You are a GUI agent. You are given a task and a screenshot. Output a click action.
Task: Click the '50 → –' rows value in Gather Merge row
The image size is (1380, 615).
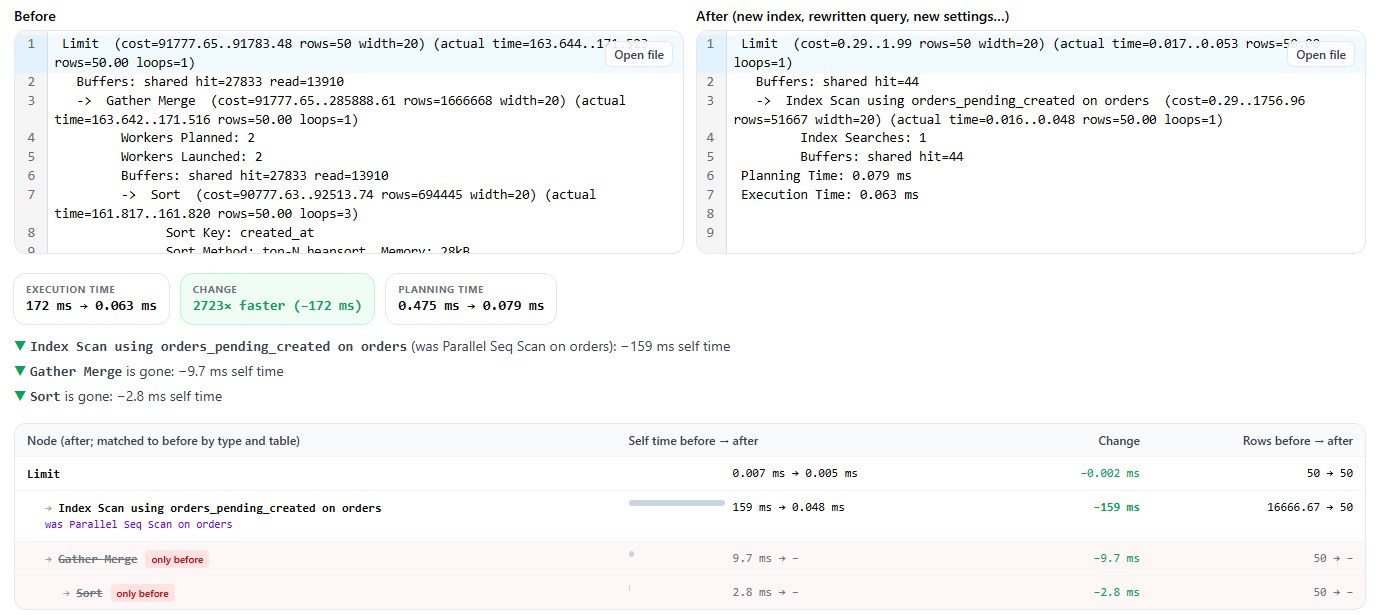click(x=1333, y=559)
